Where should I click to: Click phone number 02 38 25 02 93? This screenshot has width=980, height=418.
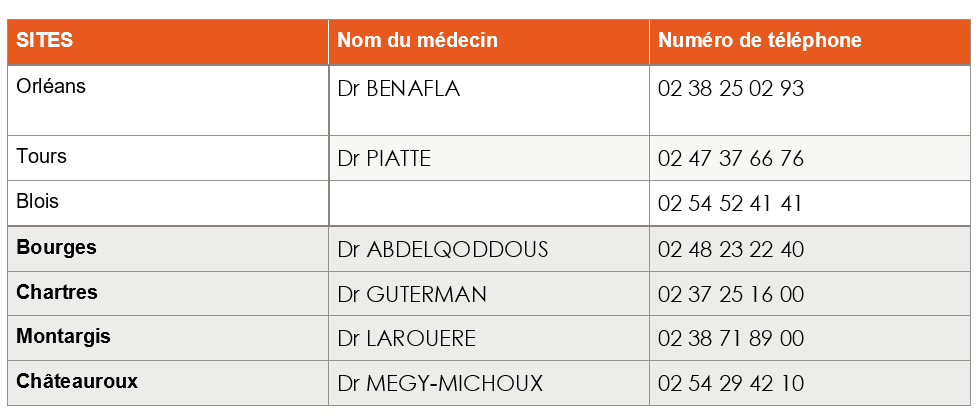click(x=731, y=89)
